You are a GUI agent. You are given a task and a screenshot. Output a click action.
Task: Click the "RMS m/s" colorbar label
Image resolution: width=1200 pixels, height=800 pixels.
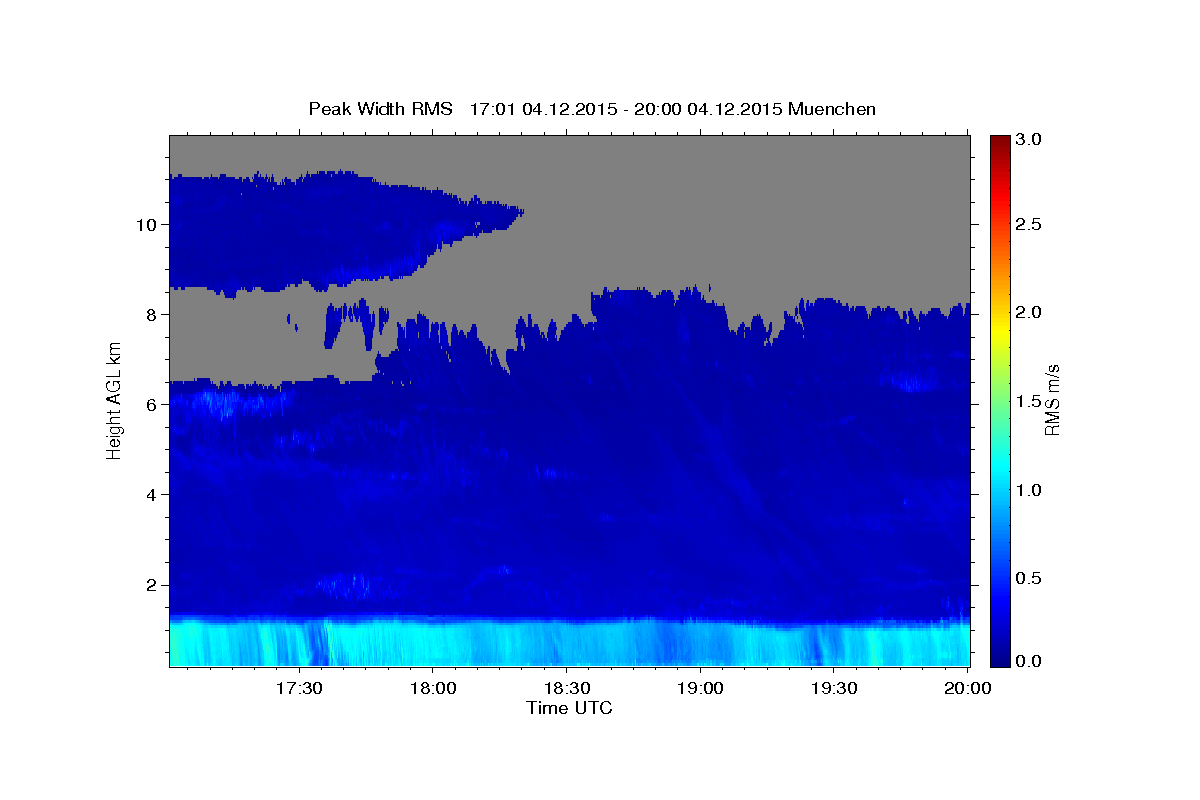(x=1051, y=400)
